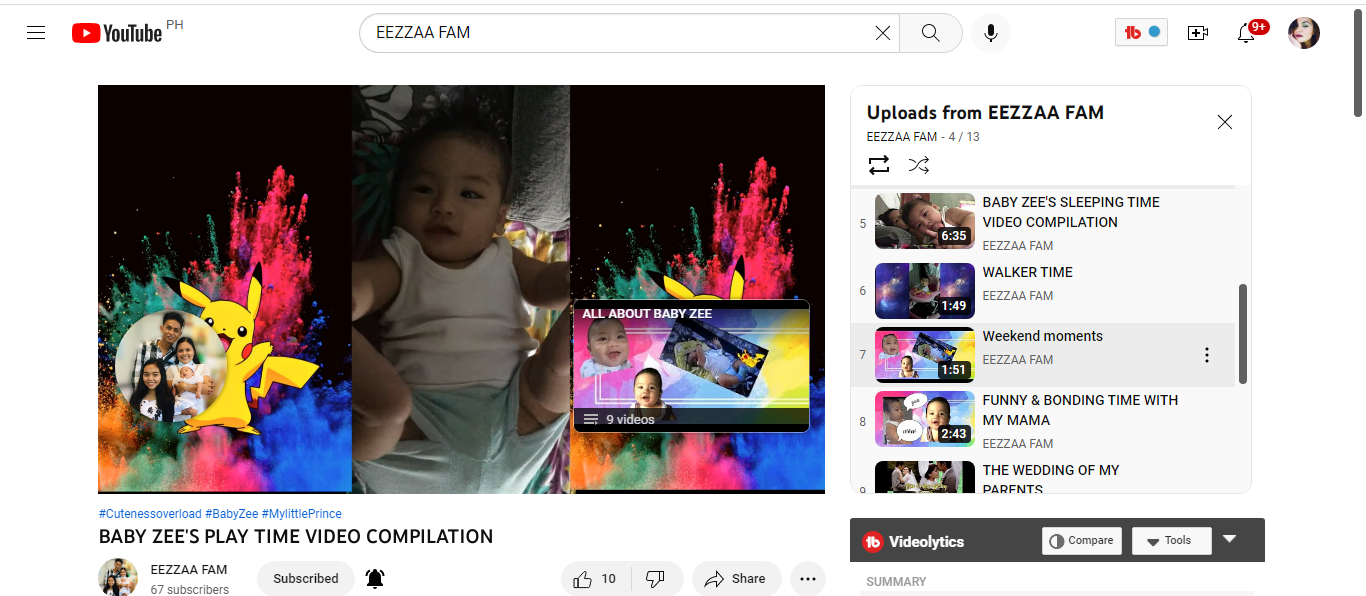Close the uploads playlist panel
Image resolution: width=1366 pixels, height=596 pixels.
coord(1224,122)
